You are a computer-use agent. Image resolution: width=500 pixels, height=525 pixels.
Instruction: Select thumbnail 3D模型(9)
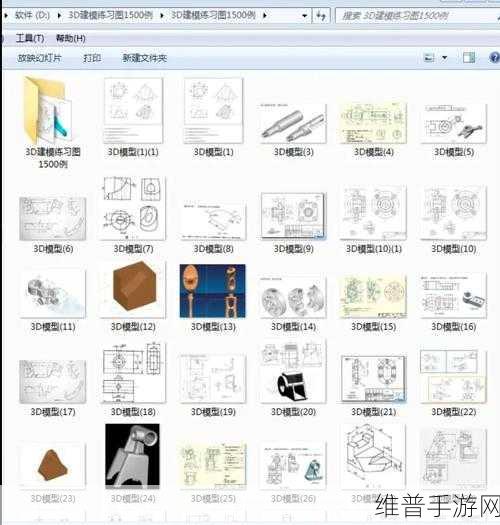(x=293, y=216)
